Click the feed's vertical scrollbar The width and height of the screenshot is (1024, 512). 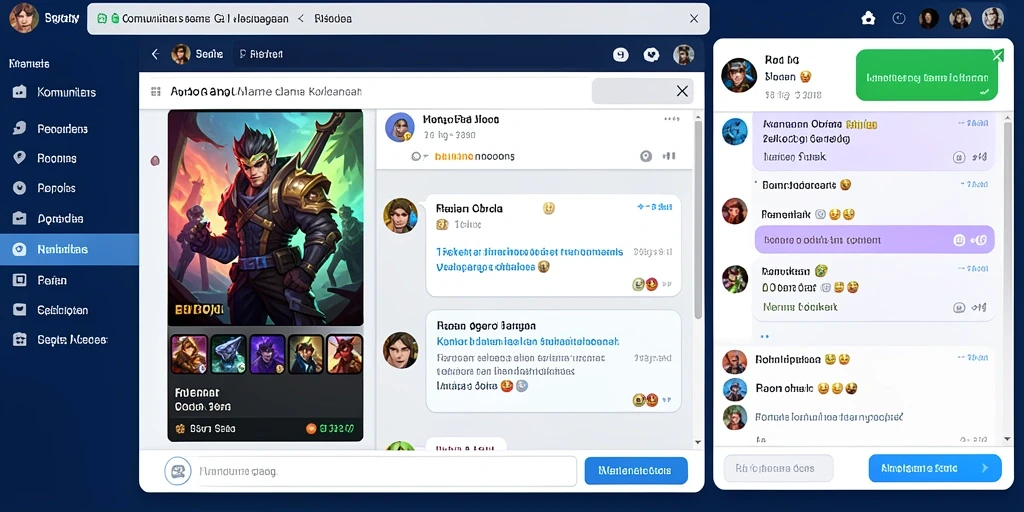pyautogui.click(x=697, y=219)
